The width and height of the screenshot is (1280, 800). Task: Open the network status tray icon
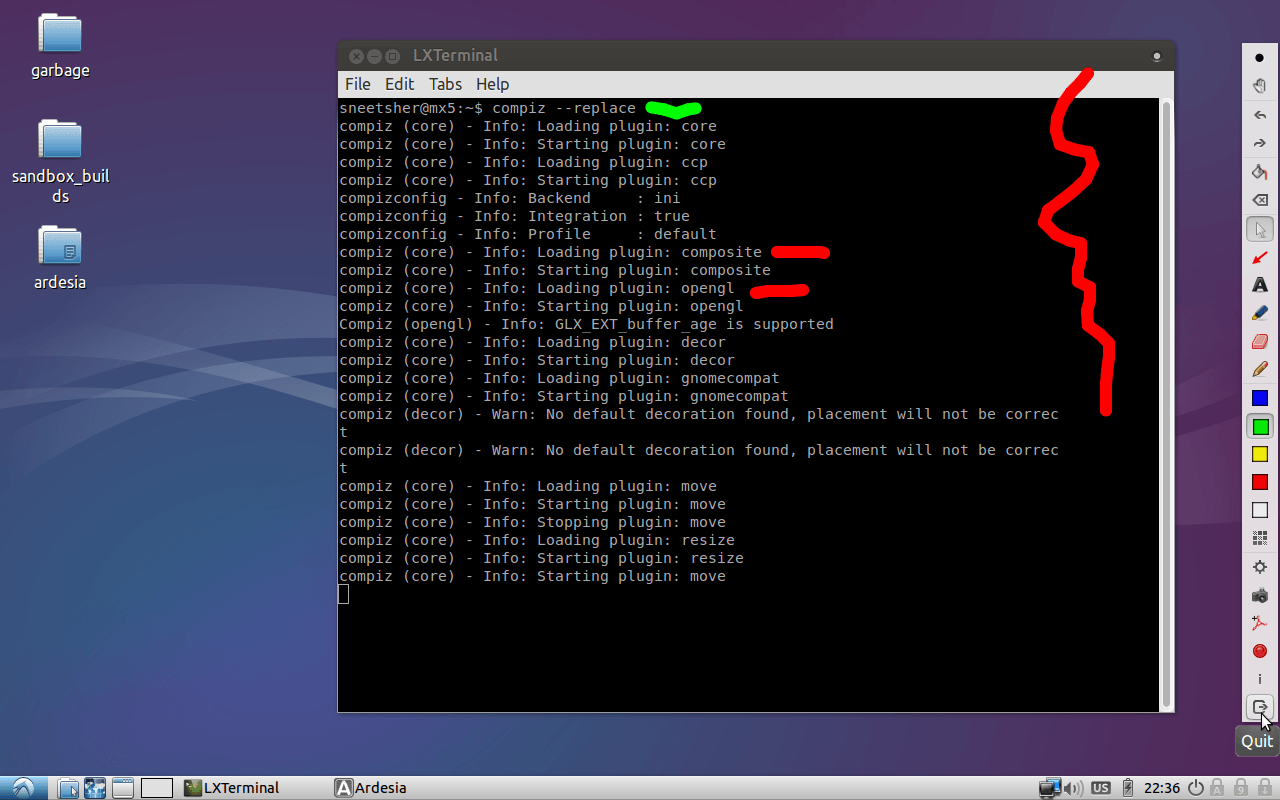[1049, 788]
